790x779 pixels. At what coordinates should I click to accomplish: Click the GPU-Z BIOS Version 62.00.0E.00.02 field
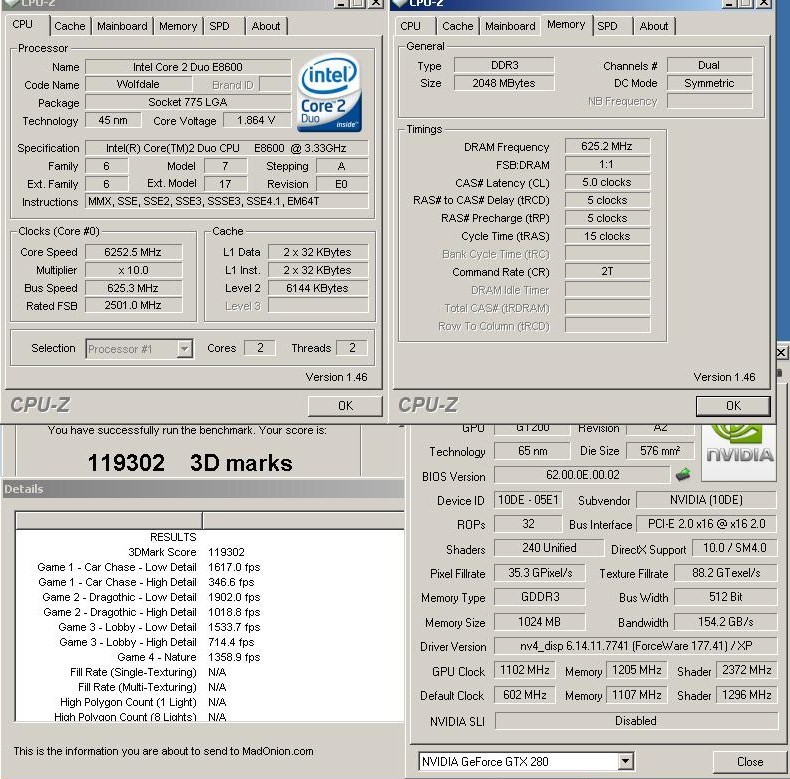pyautogui.click(x=582, y=475)
